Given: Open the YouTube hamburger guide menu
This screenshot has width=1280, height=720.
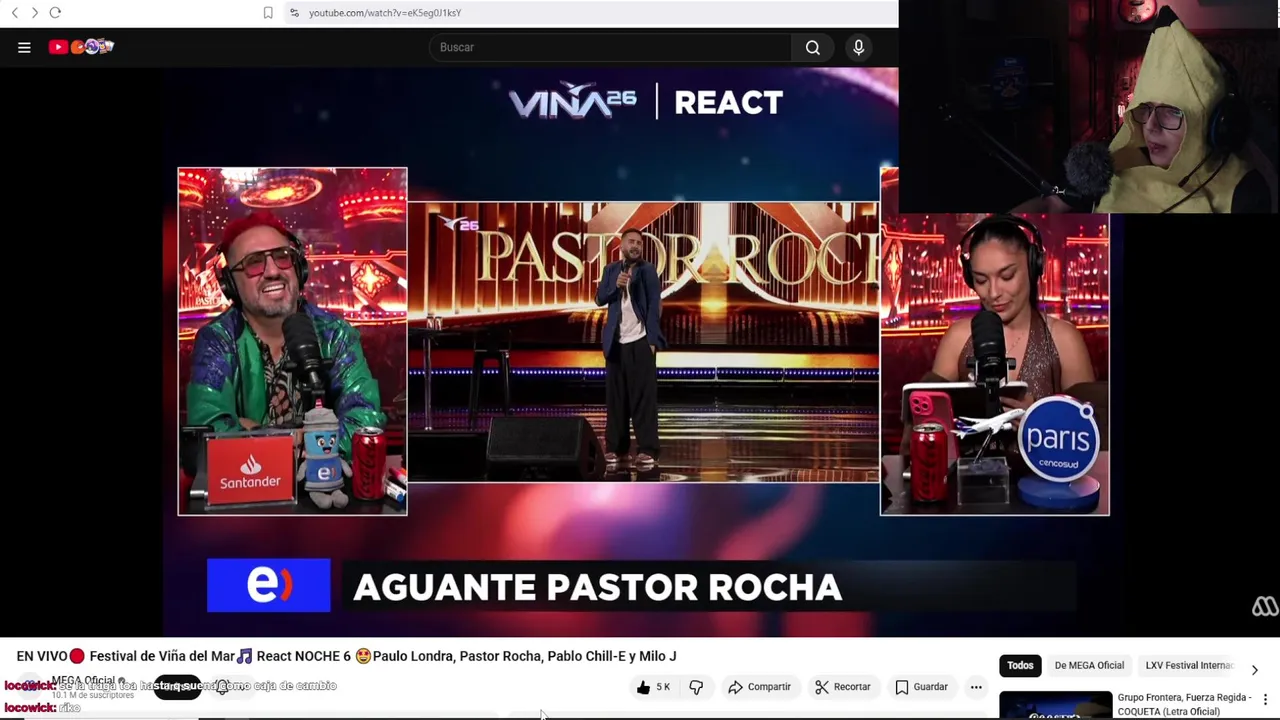Looking at the screenshot, I should [24, 47].
